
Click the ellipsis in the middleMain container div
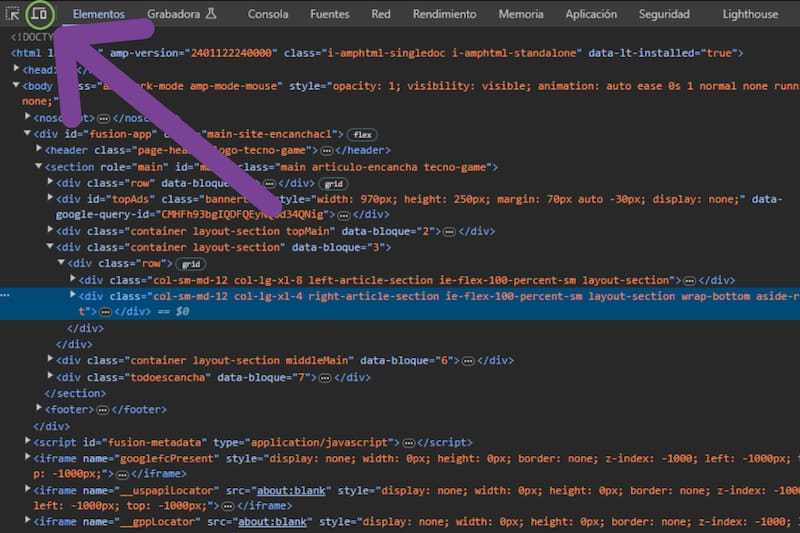click(468, 361)
